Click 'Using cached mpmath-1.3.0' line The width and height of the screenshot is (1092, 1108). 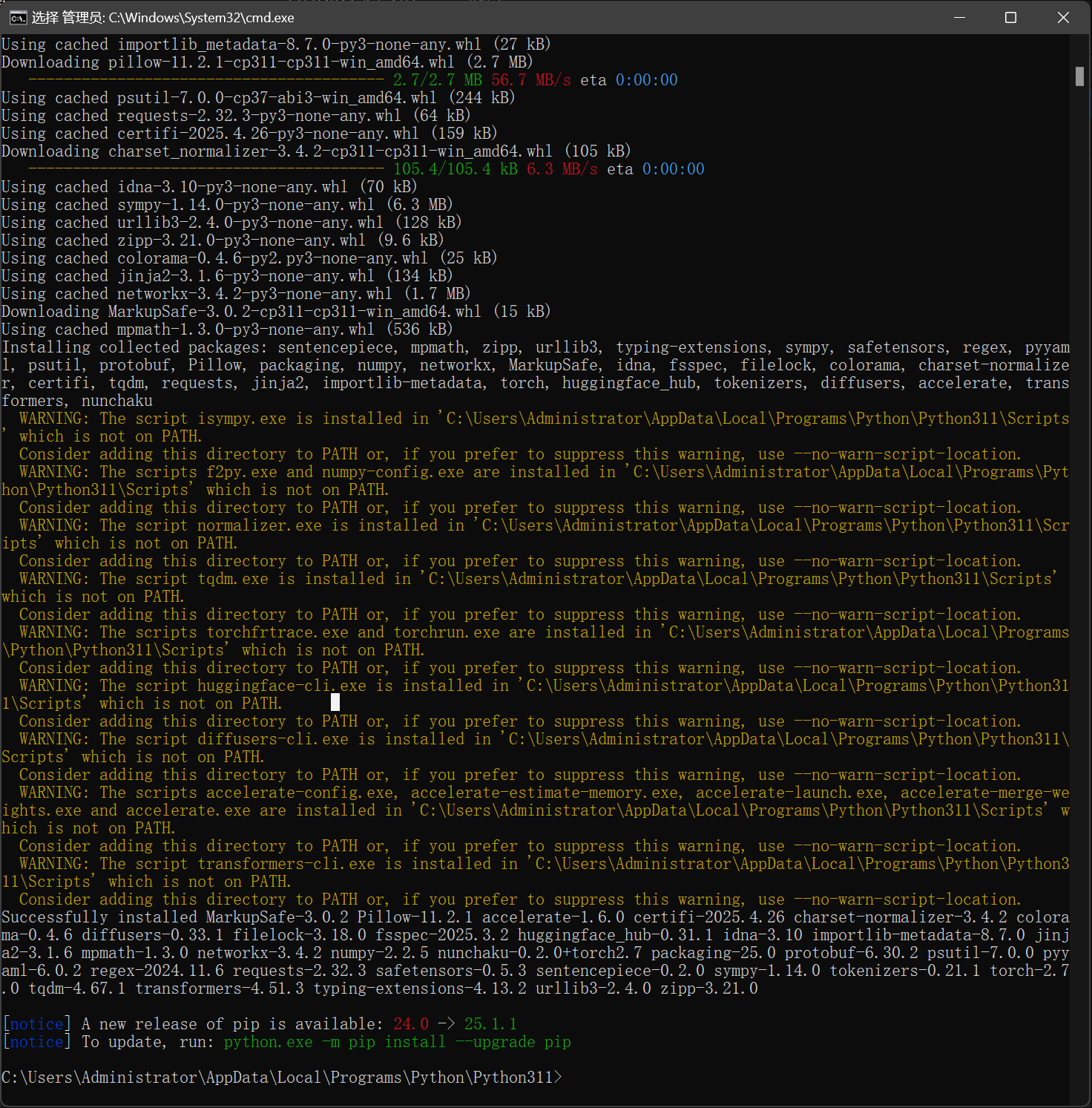click(227, 330)
